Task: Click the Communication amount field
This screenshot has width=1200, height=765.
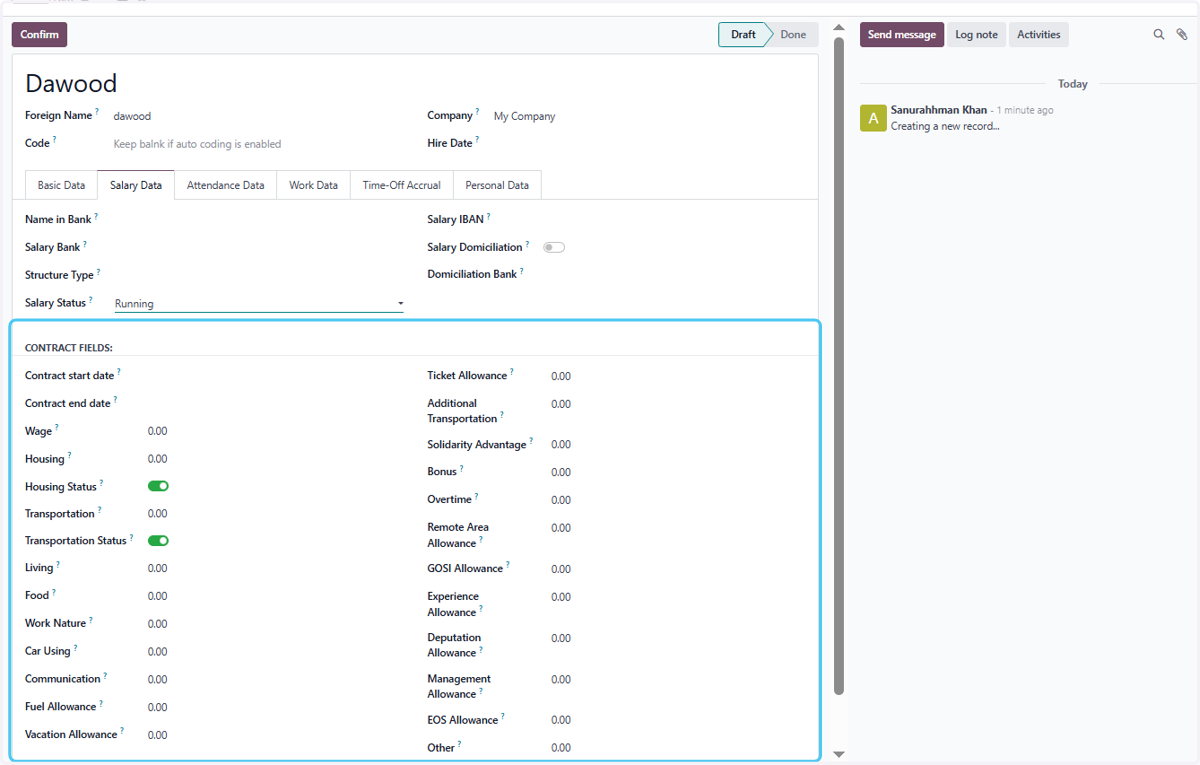Action: click(275, 679)
